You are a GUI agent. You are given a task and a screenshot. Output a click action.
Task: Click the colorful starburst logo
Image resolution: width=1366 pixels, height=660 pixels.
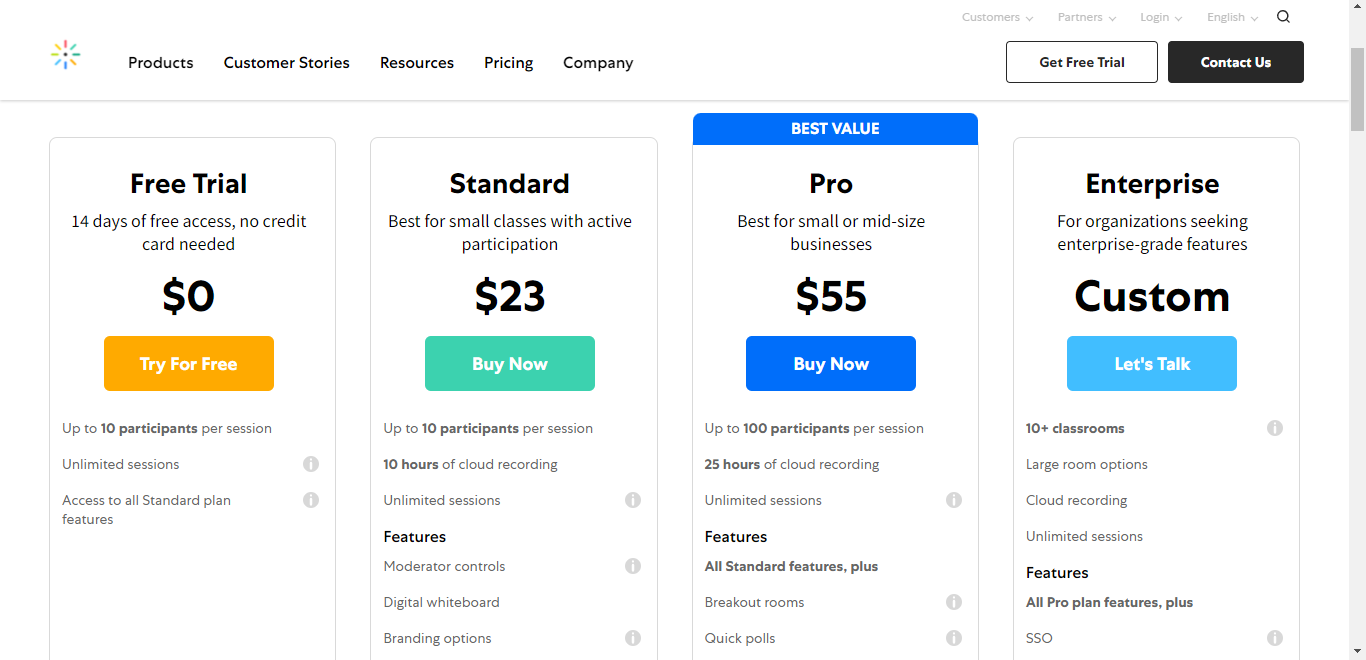[66, 55]
